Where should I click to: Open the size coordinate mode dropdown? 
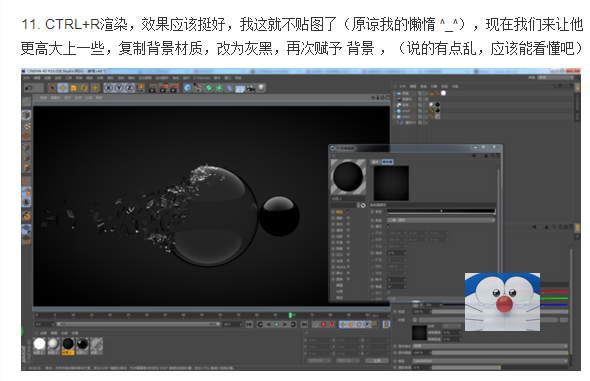(x=348, y=361)
